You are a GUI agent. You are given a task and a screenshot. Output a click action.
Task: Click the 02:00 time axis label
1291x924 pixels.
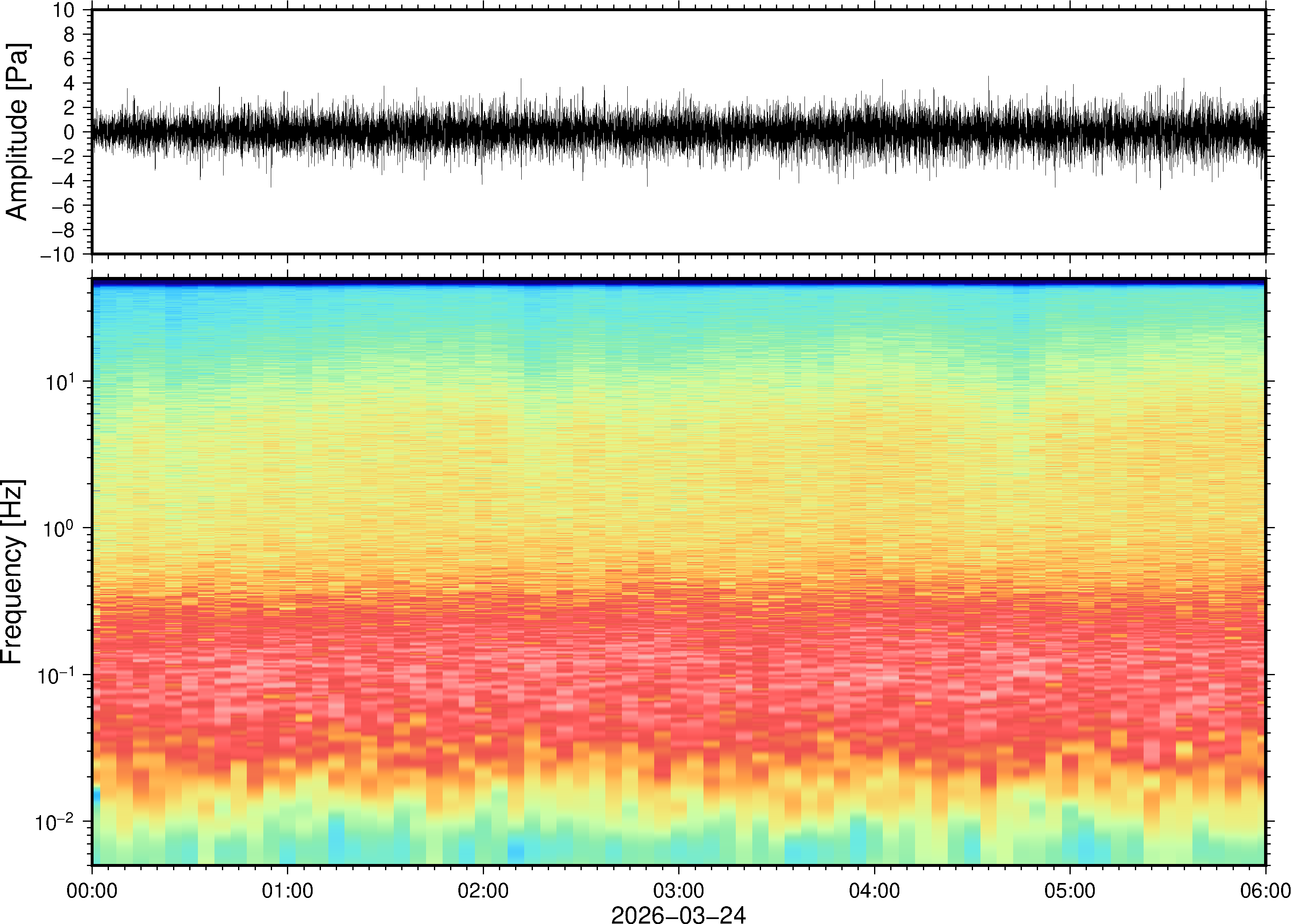pos(483,890)
